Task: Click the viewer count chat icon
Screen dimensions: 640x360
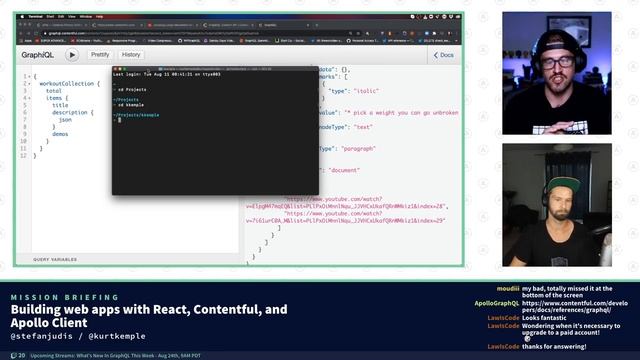Action: click(x=14, y=356)
